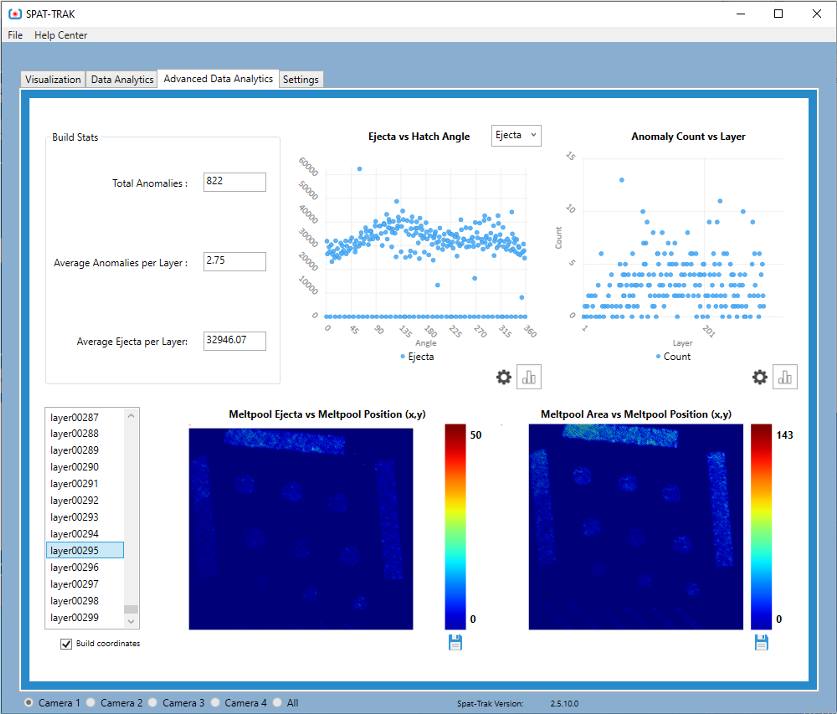Open the File menu
Viewport: 837px width, 714px height.
click(x=15, y=35)
